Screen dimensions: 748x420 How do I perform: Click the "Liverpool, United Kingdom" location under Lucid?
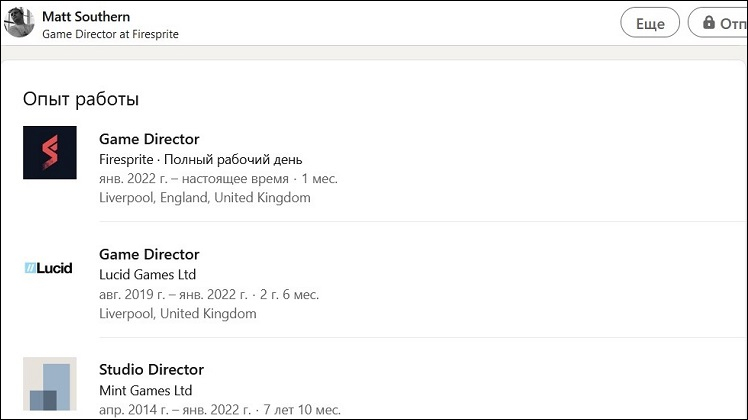click(x=177, y=313)
